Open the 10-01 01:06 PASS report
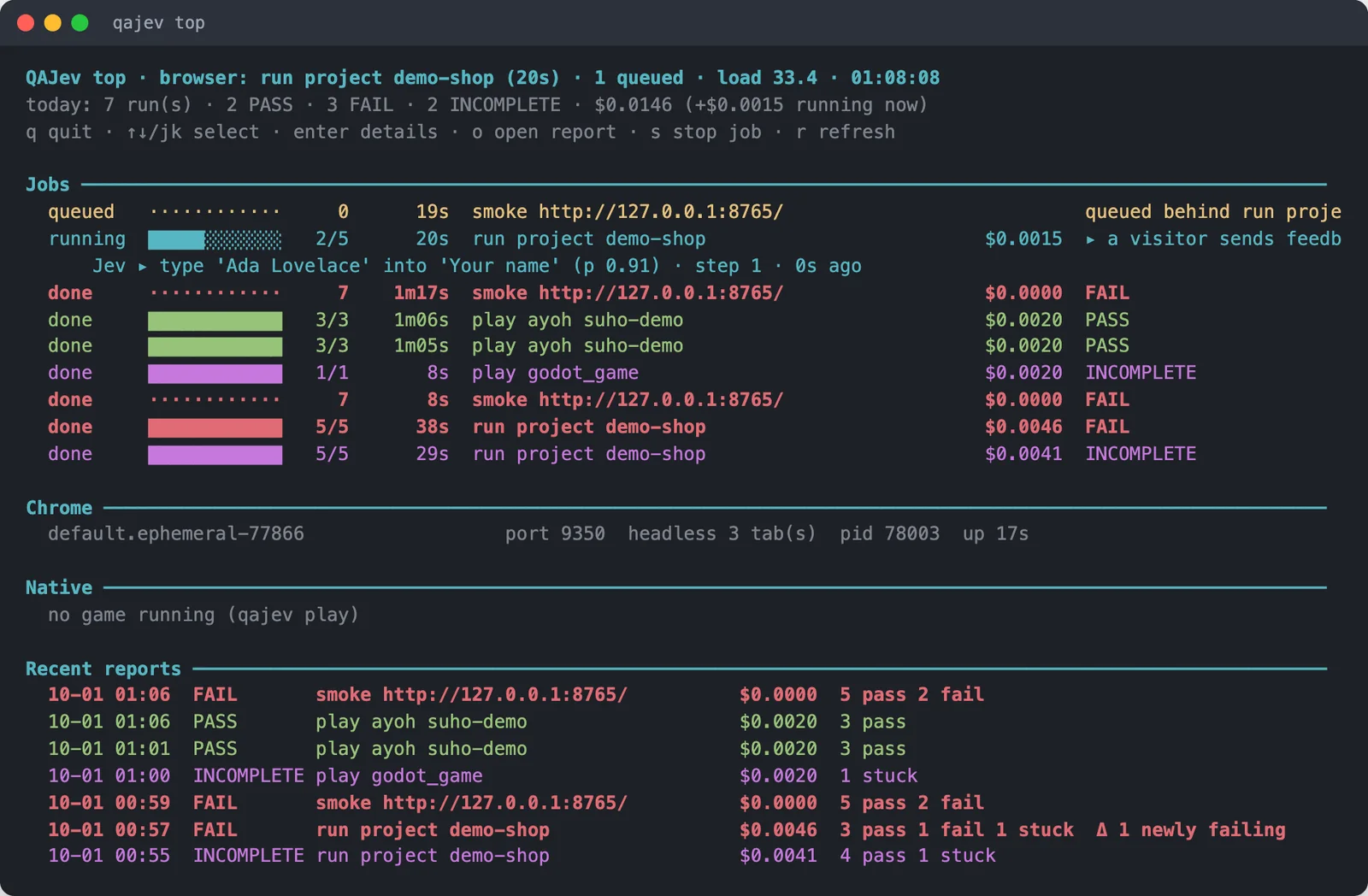This screenshot has width=1368, height=896. [477, 722]
